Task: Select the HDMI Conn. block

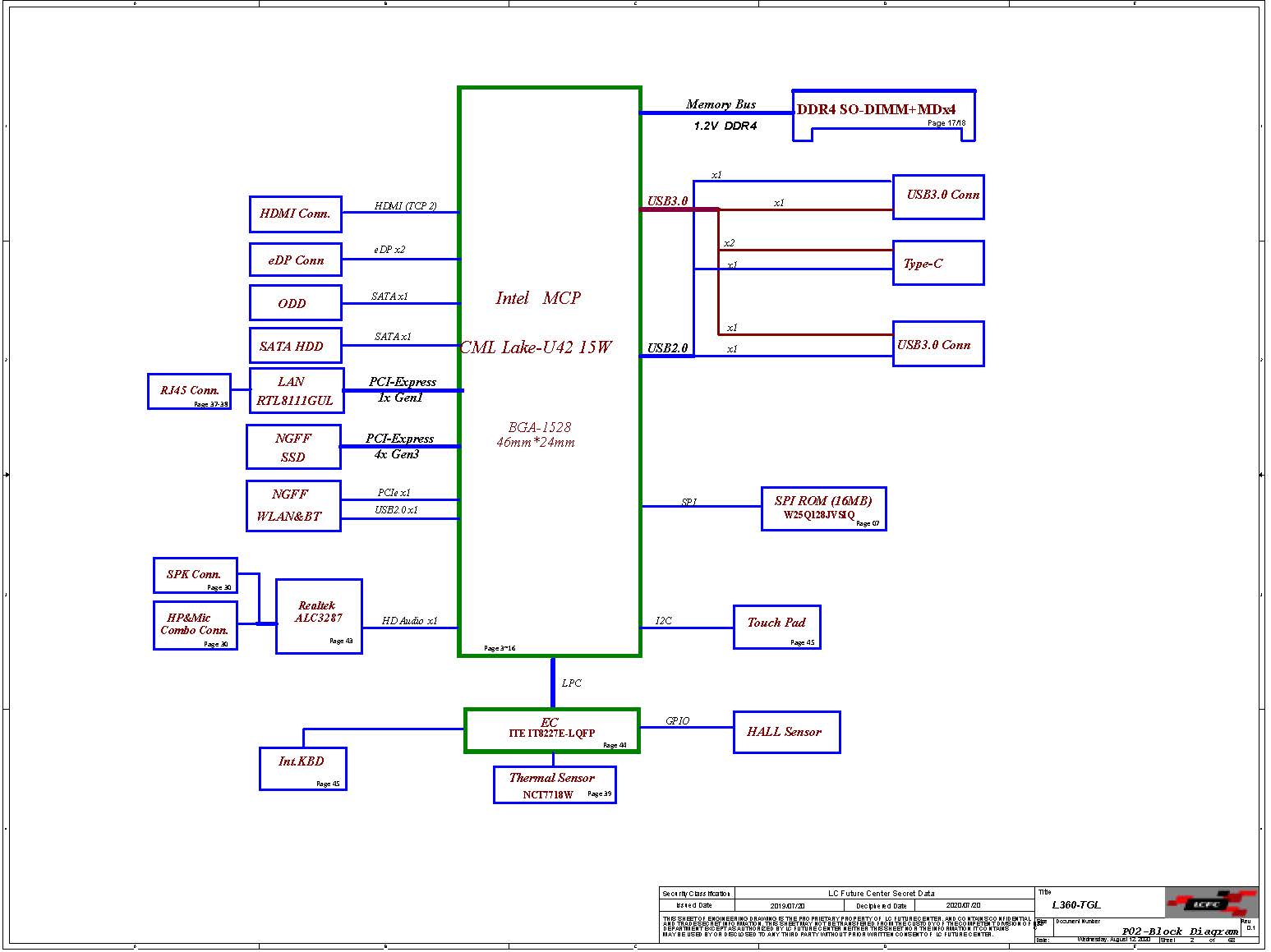Action: (x=295, y=214)
